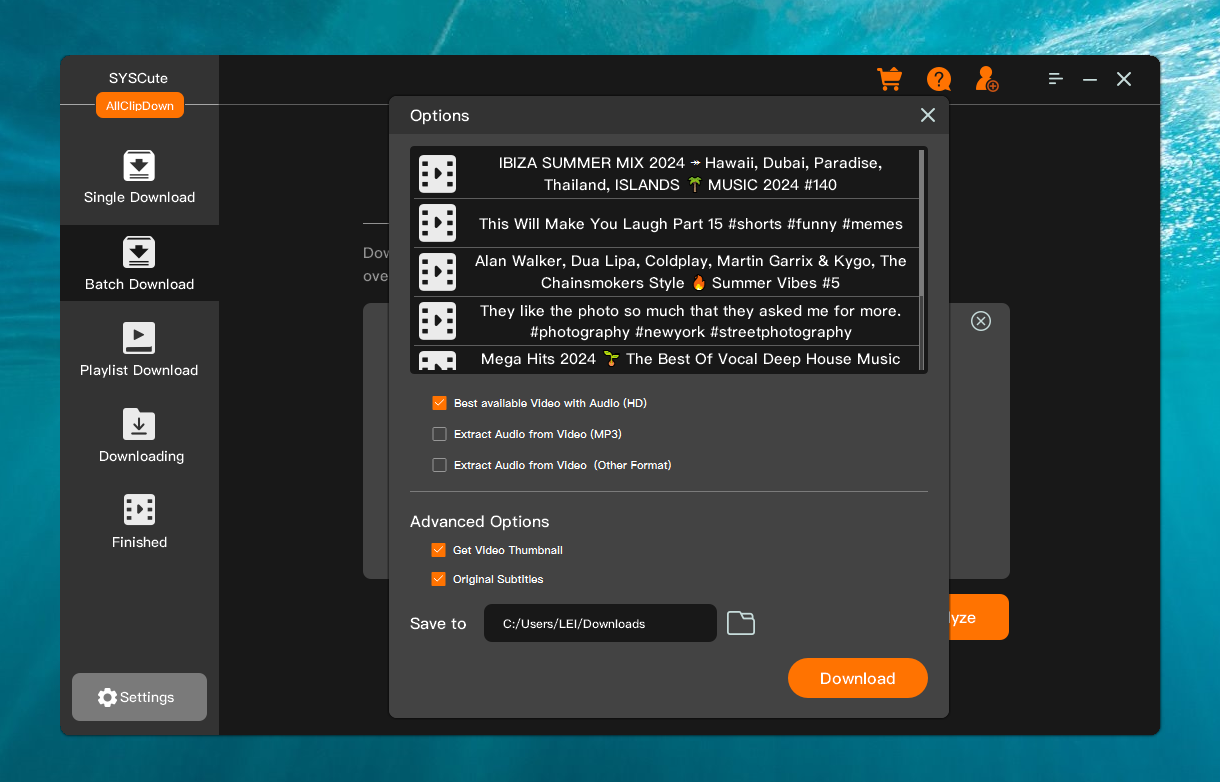The image size is (1220, 782).
Task: Toggle Original Subtitles off
Action: [438, 579]
